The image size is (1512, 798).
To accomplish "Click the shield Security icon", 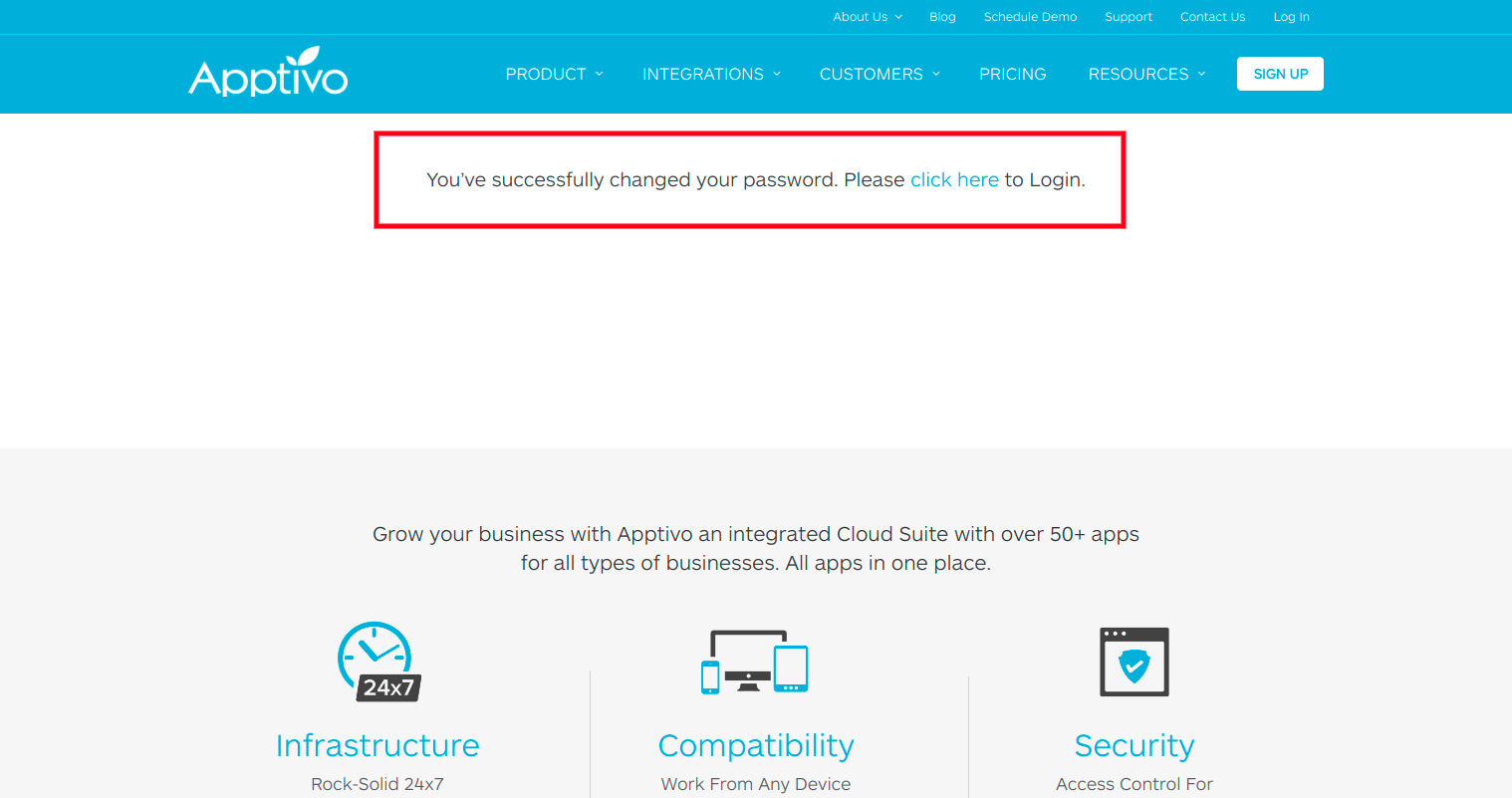I will coord(1134,662).
